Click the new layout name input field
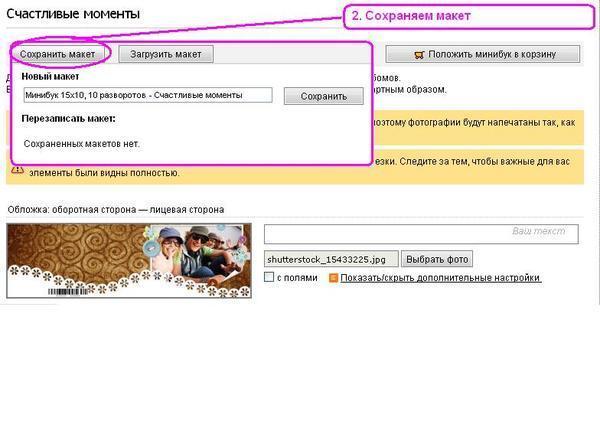 click(147, 95)
